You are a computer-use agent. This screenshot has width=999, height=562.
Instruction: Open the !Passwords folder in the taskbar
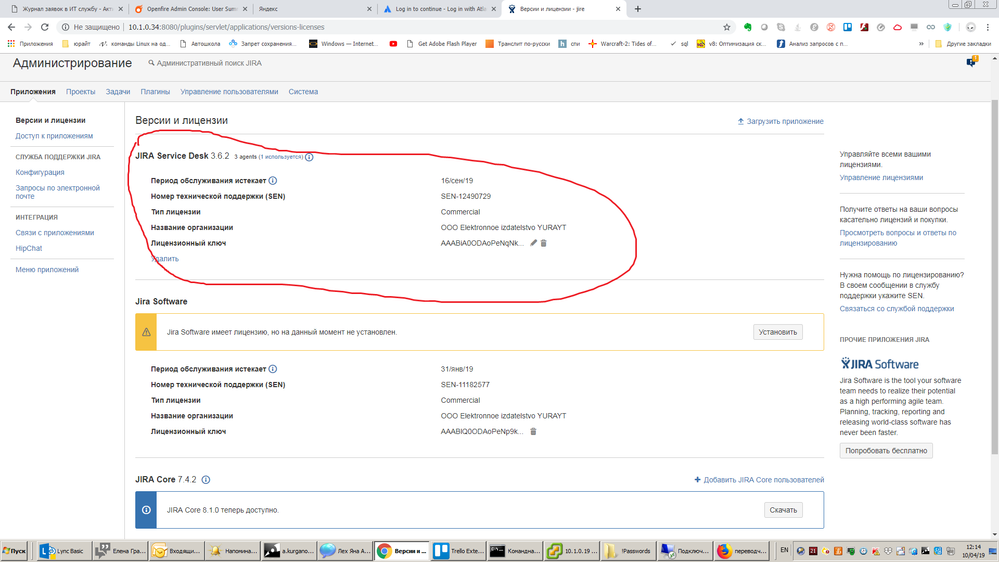[x=628, y=551]
